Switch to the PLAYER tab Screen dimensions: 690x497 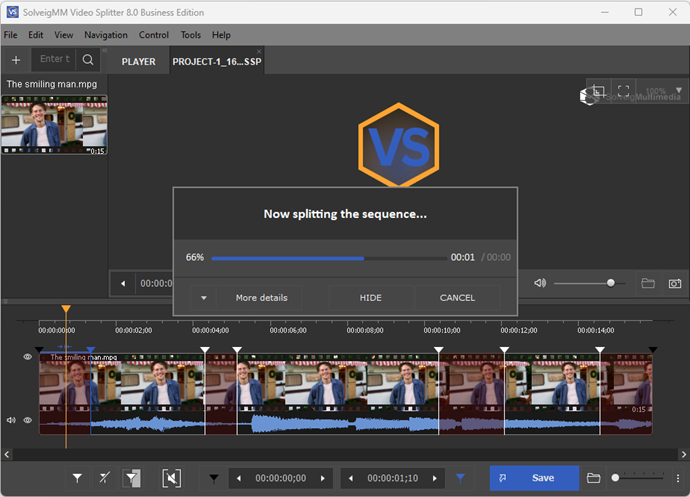pos(139,62)
